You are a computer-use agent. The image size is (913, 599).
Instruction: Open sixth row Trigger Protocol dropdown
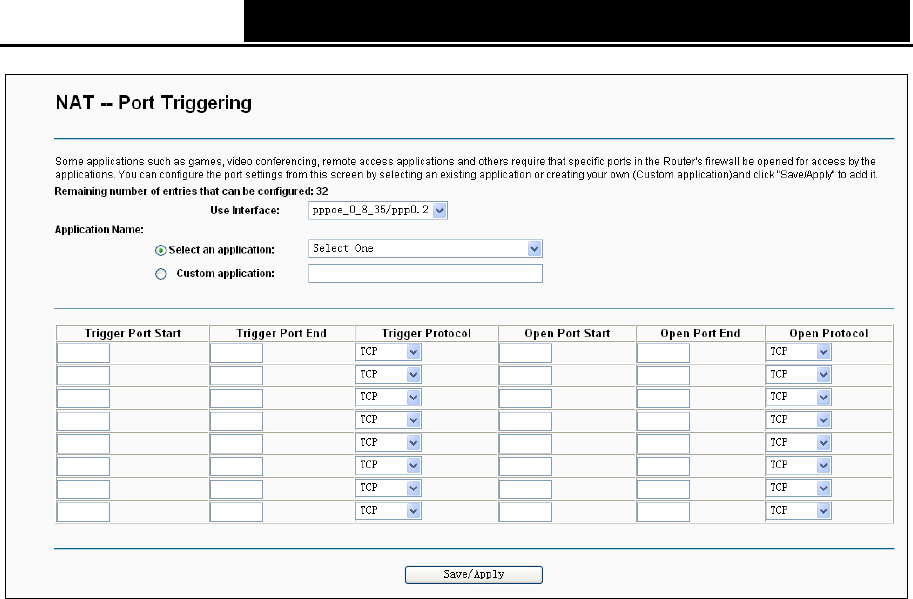(x=388, y=465)
